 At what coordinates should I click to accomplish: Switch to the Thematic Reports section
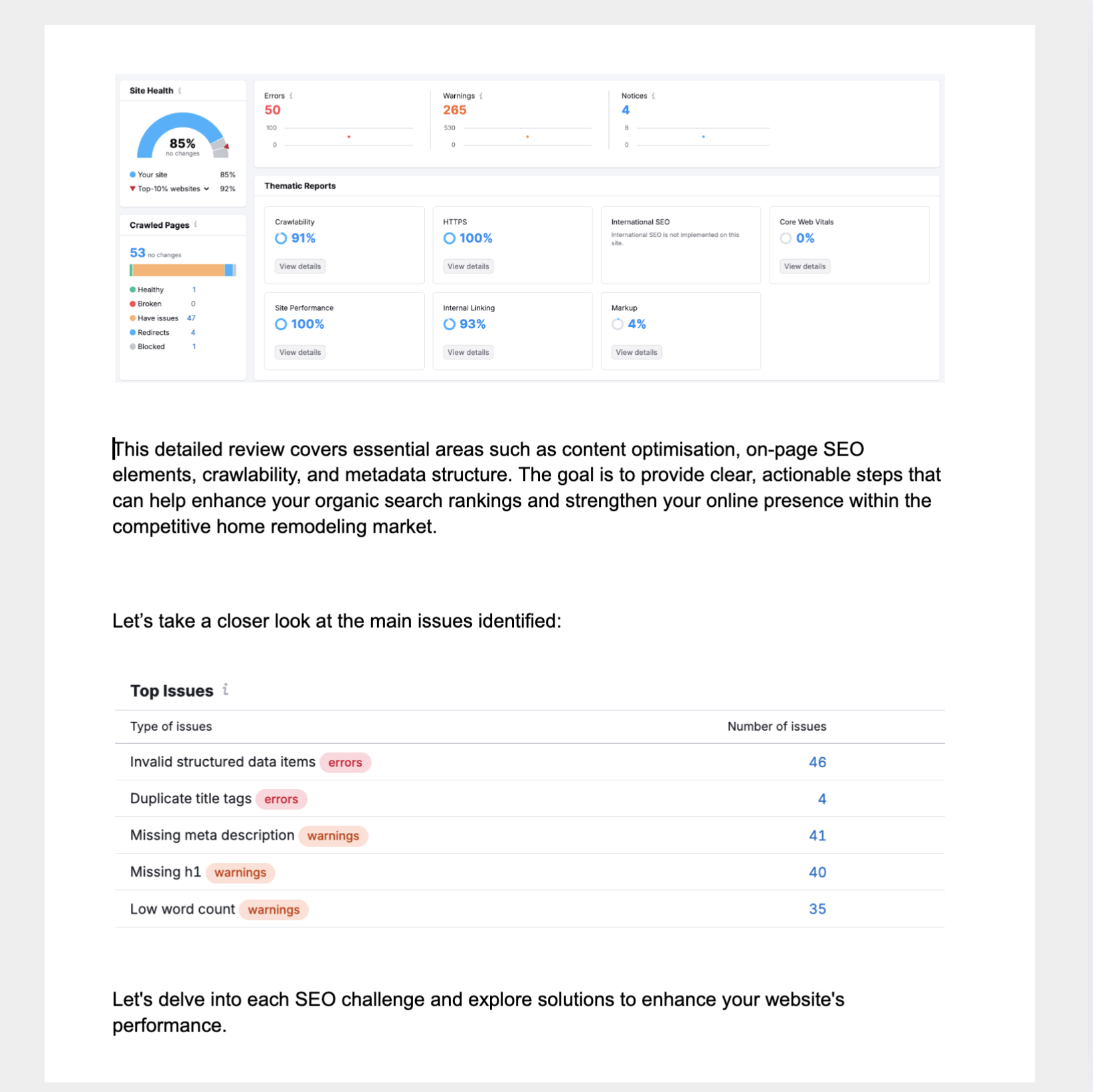click(300, 186)
